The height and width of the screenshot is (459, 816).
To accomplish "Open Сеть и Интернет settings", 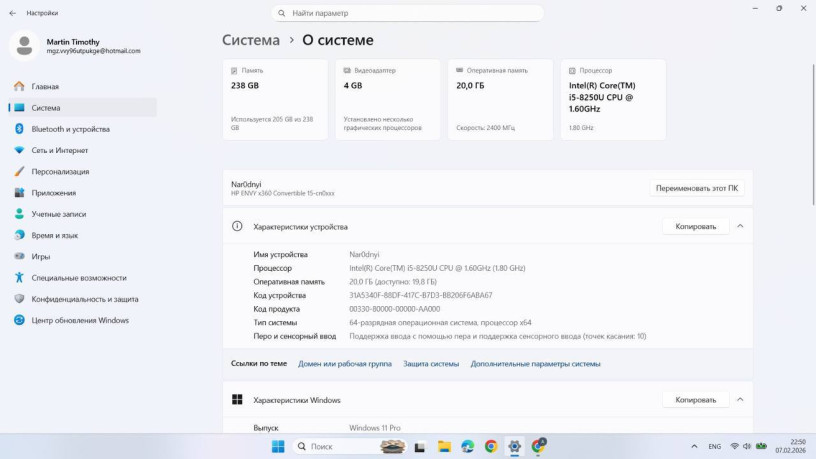I will click(x=59, y=150).
